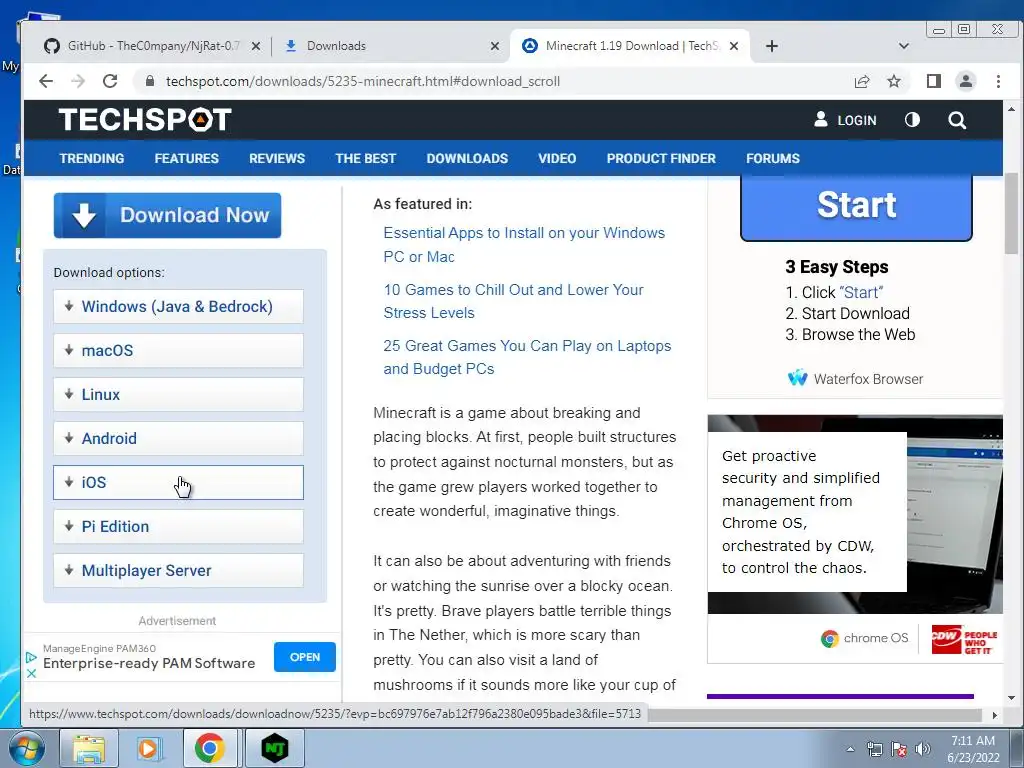
Task: Choose the Multiplayer Server download option
Action: (x=178, y=570)
